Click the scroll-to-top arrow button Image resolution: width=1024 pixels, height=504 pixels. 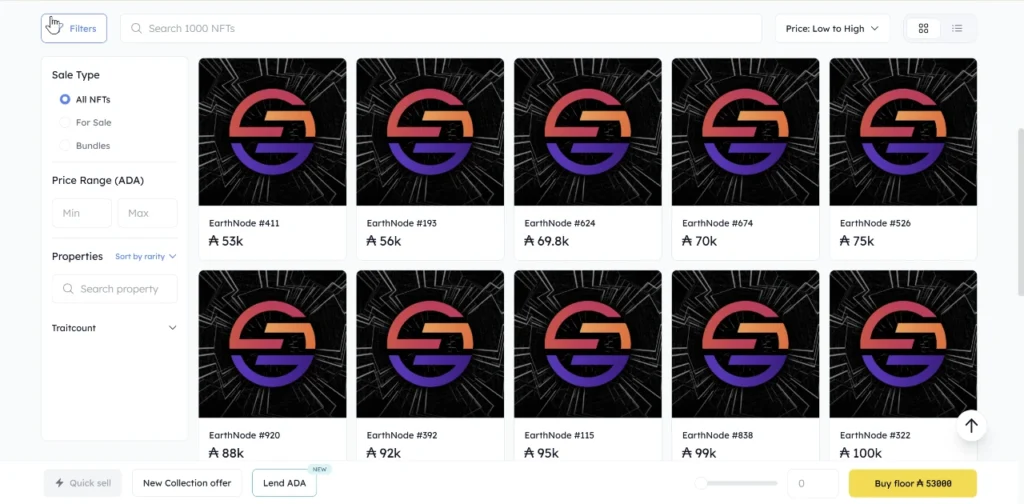click(x=970, y=426)
